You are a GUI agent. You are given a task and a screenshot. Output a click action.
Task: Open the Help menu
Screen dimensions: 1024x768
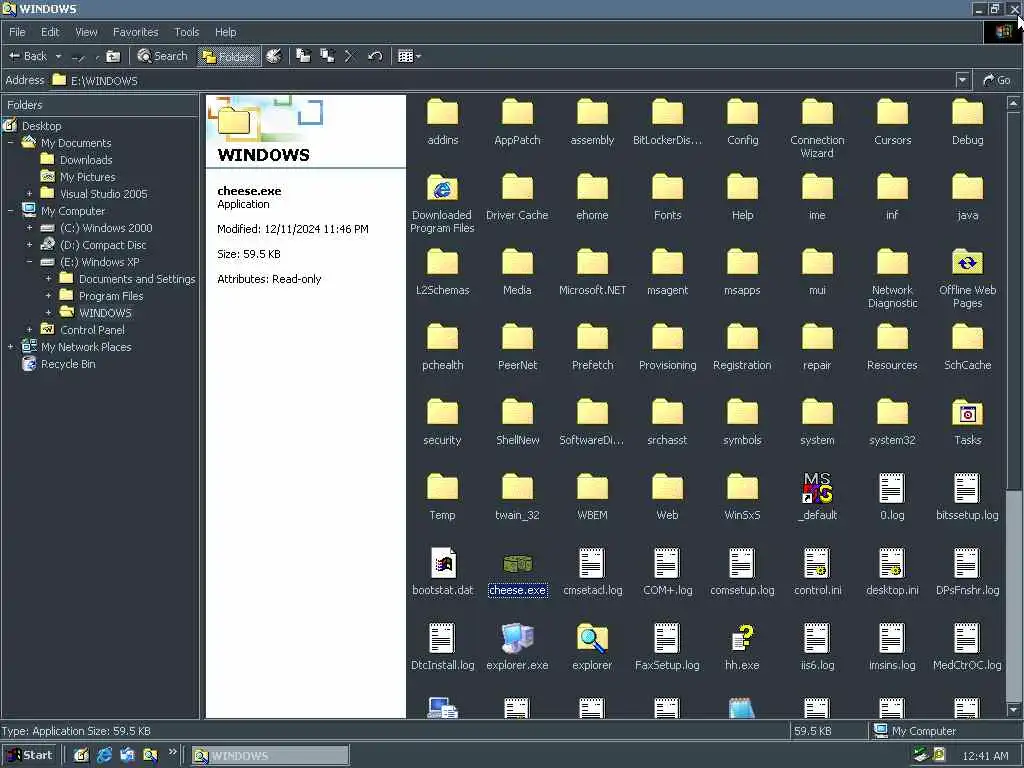(x=225, y=32)
